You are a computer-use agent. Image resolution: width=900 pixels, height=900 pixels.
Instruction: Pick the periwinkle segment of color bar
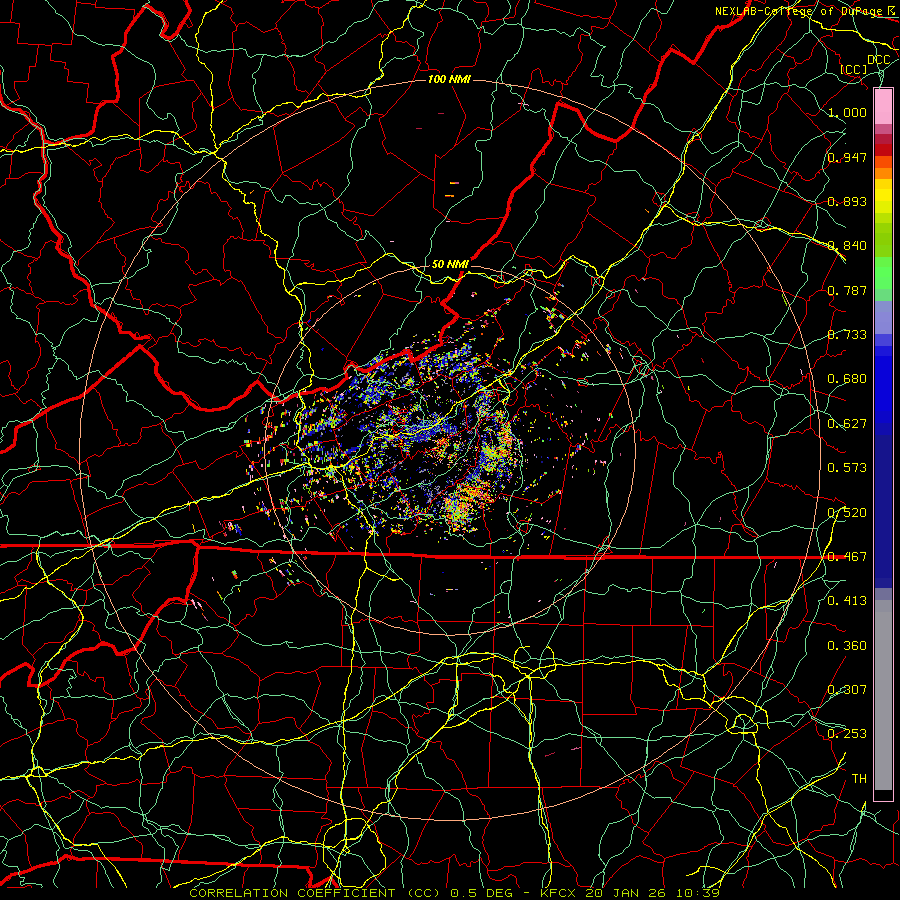pyautogui.click(x=883, y=318)
